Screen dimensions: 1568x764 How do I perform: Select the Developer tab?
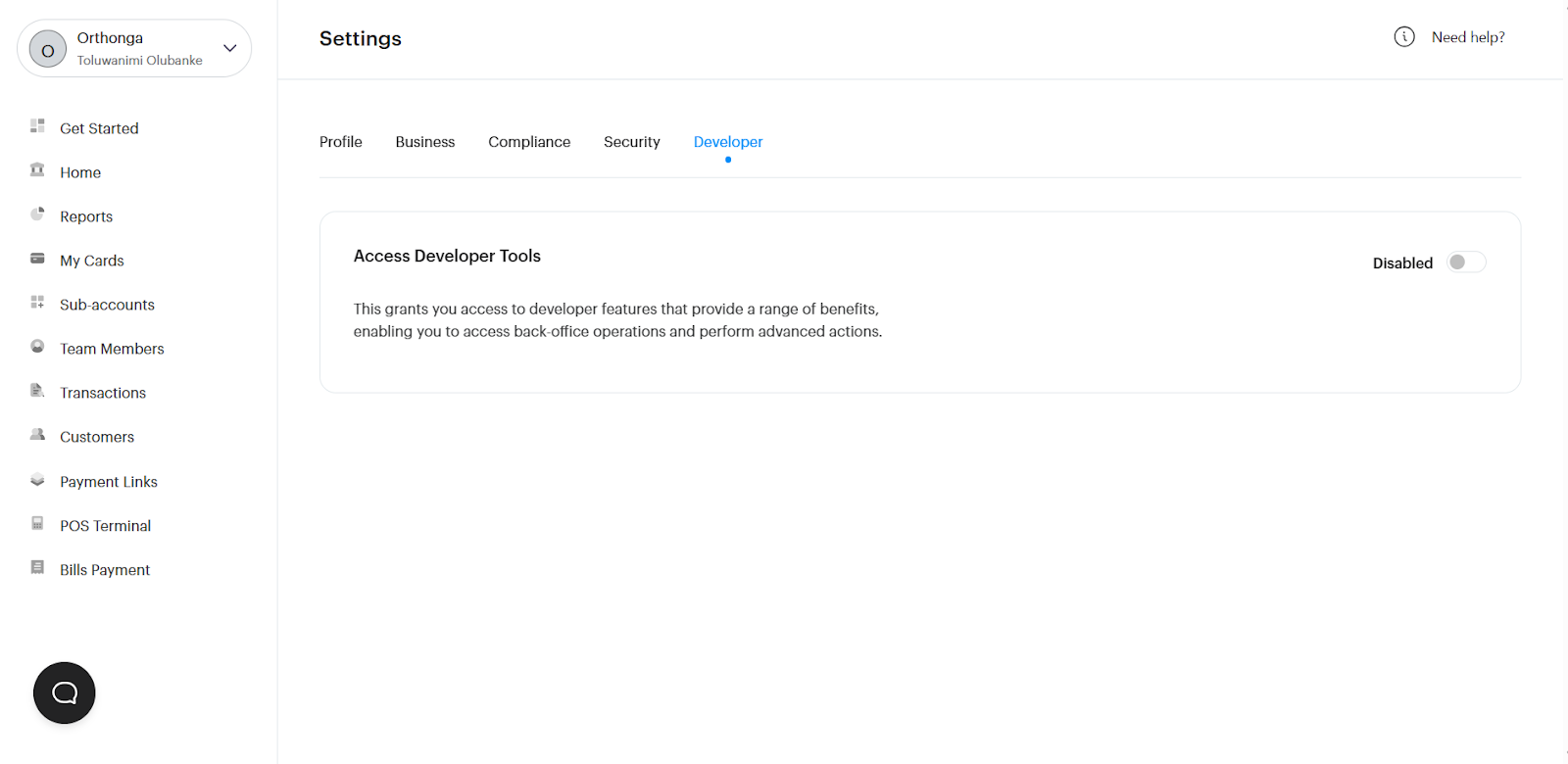click(x=728, y=142)
